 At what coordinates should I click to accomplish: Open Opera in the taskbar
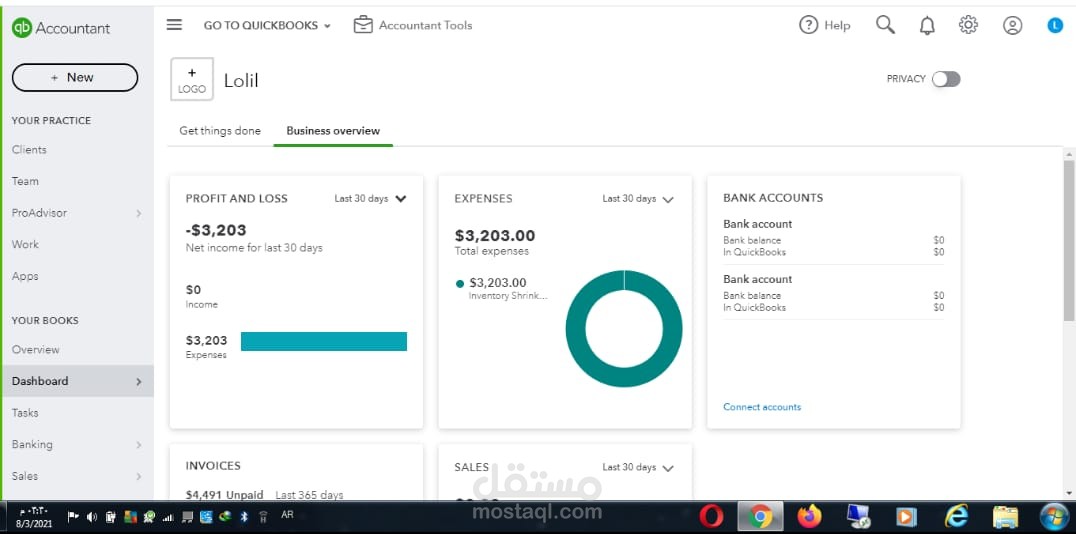712,516
